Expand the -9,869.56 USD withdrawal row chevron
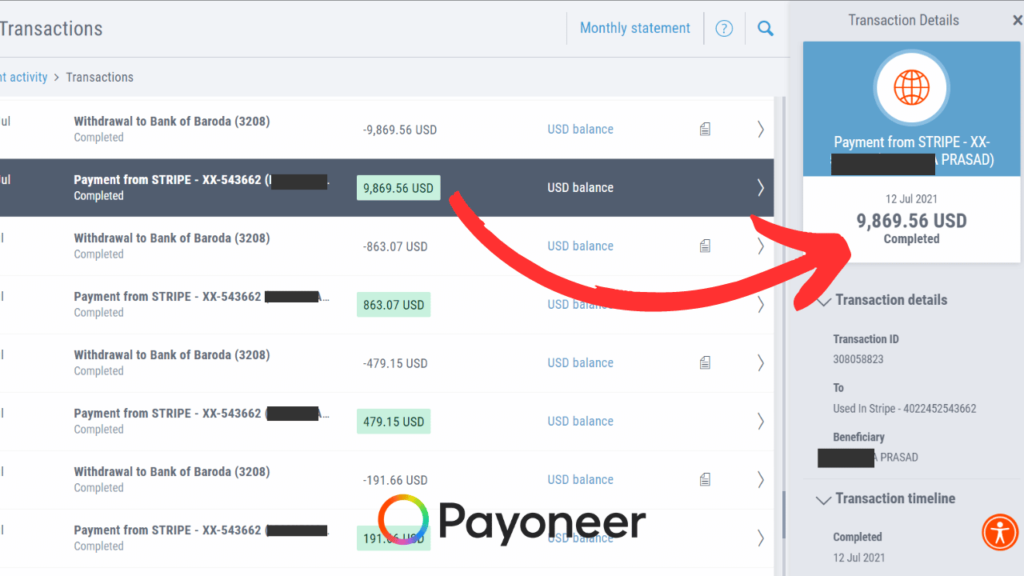Image resolution: width=1024 pixels, height=576 pixels. (760, 129)
